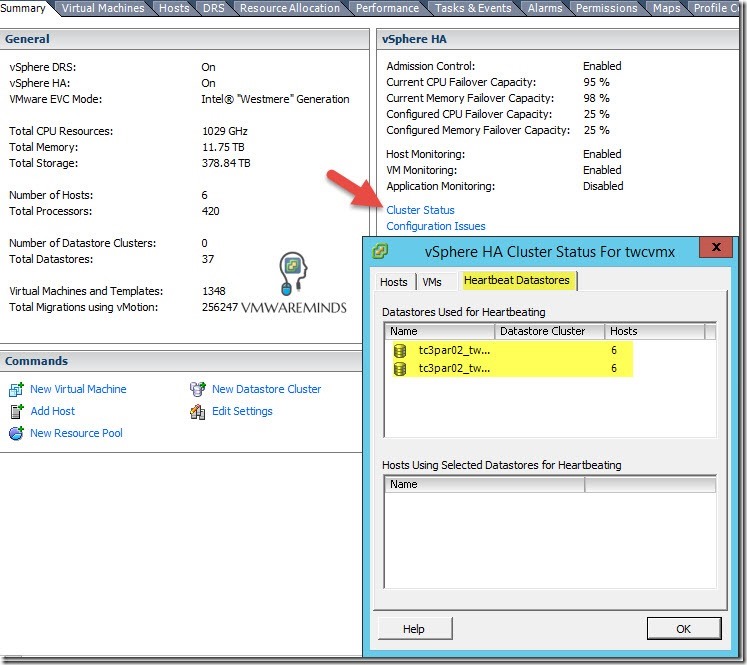This screenshot has height=665, width=747.
Task: Click the Current Memory Failover Capacity value 98 %
Action: (596, 98)
